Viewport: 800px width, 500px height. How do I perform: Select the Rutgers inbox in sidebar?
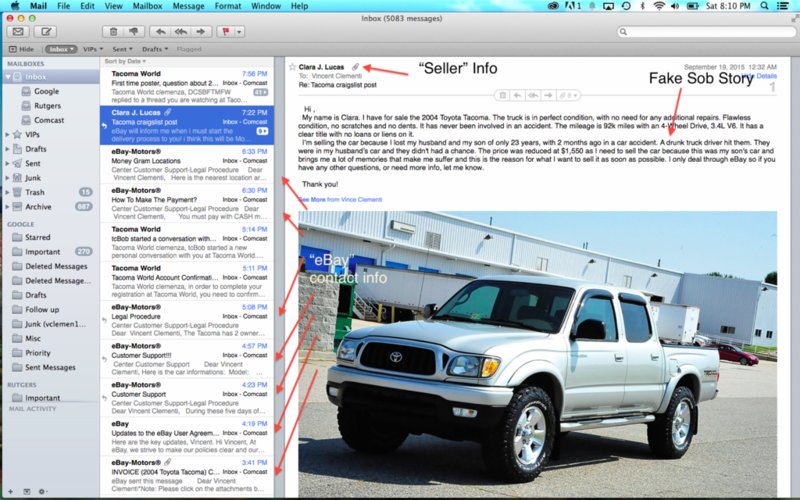click(47, 106)
